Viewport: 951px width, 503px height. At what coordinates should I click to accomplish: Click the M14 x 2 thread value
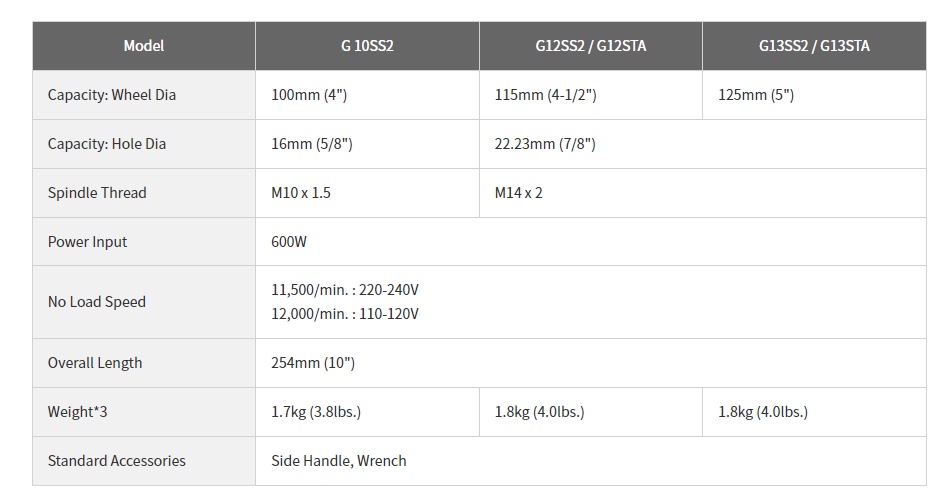coord(519,193)
